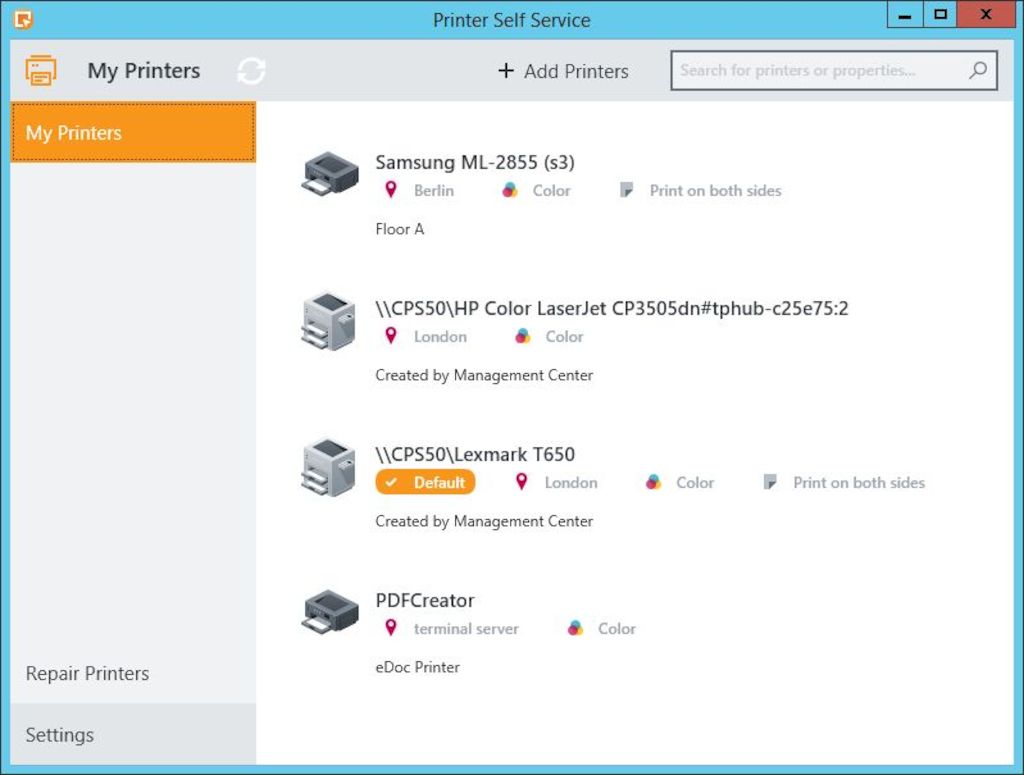Click PDFCreator's Color text
The height and width of the screenshot is (775, 1024).
pos(616,629)
